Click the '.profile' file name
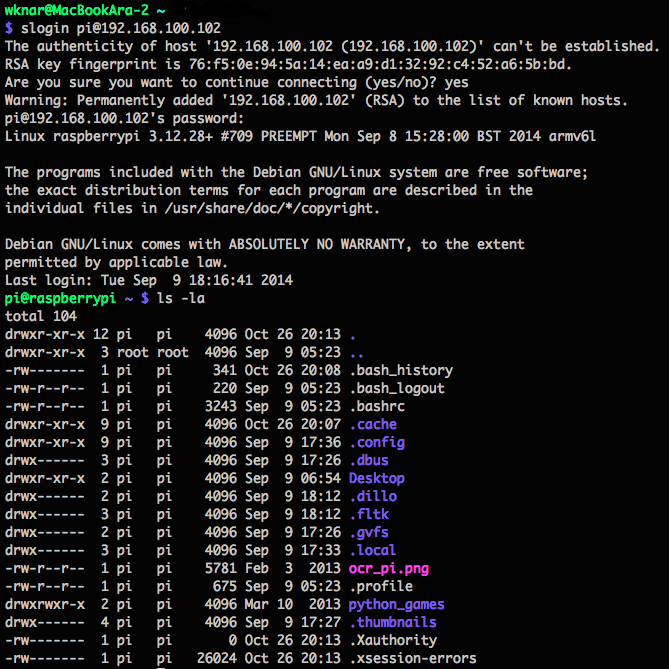The image size is (669, 669). click(381, 587)
